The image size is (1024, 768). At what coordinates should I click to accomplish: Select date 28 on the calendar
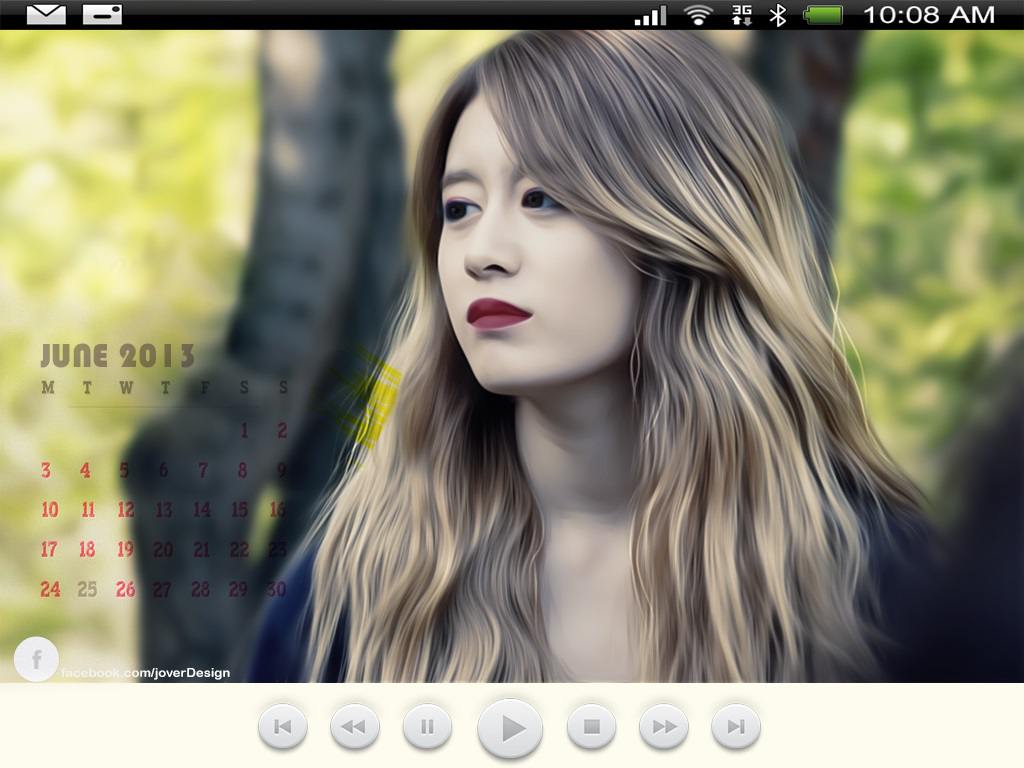point(200,589)
